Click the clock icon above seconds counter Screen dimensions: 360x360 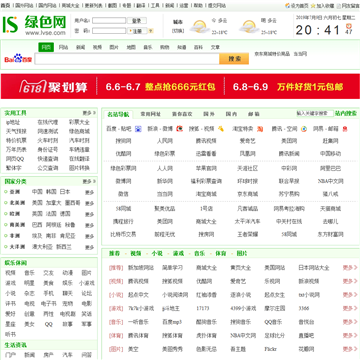[x=349, y=25]
